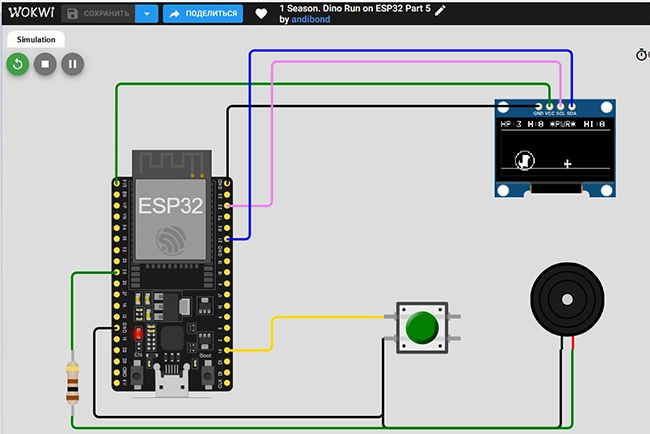Click the EN button on ESP32 board
The height and width of the screenshot is (434, 650).
(x=137, y=375)
